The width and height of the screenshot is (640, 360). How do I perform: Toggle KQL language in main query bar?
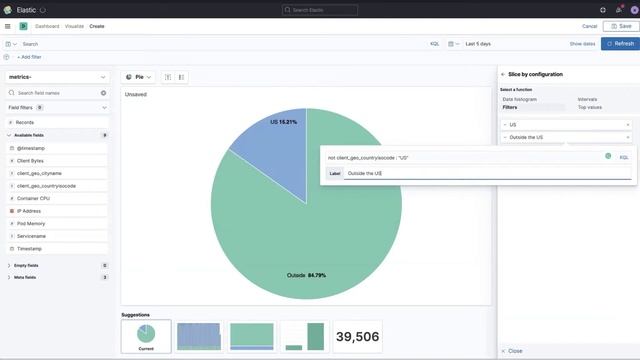coord(434,44)
